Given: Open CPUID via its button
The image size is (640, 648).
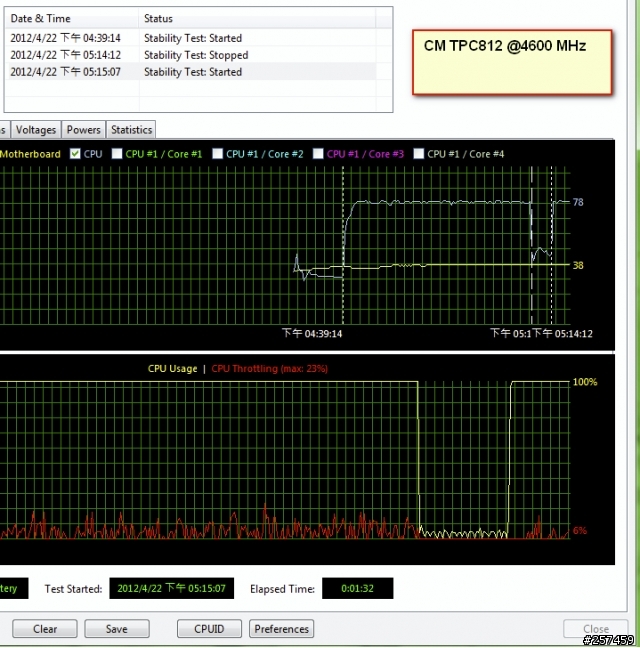Looking at the screenshot, I should 209,629.
